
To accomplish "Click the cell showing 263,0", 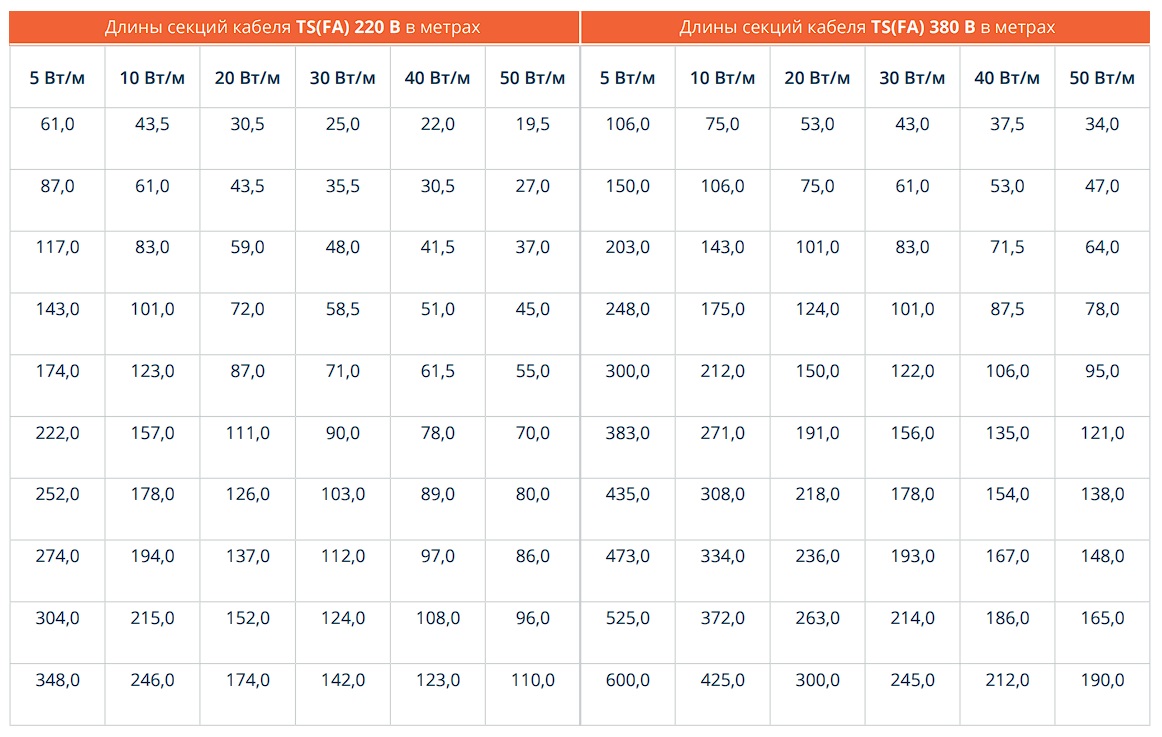I will tap(817, 618).
